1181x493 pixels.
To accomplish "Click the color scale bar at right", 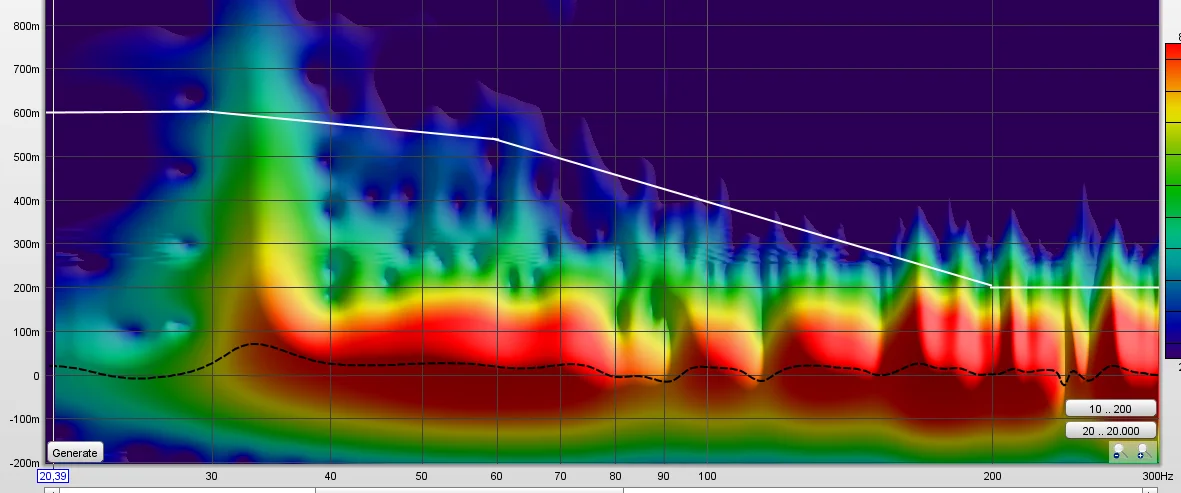I will coord(1173,201).
